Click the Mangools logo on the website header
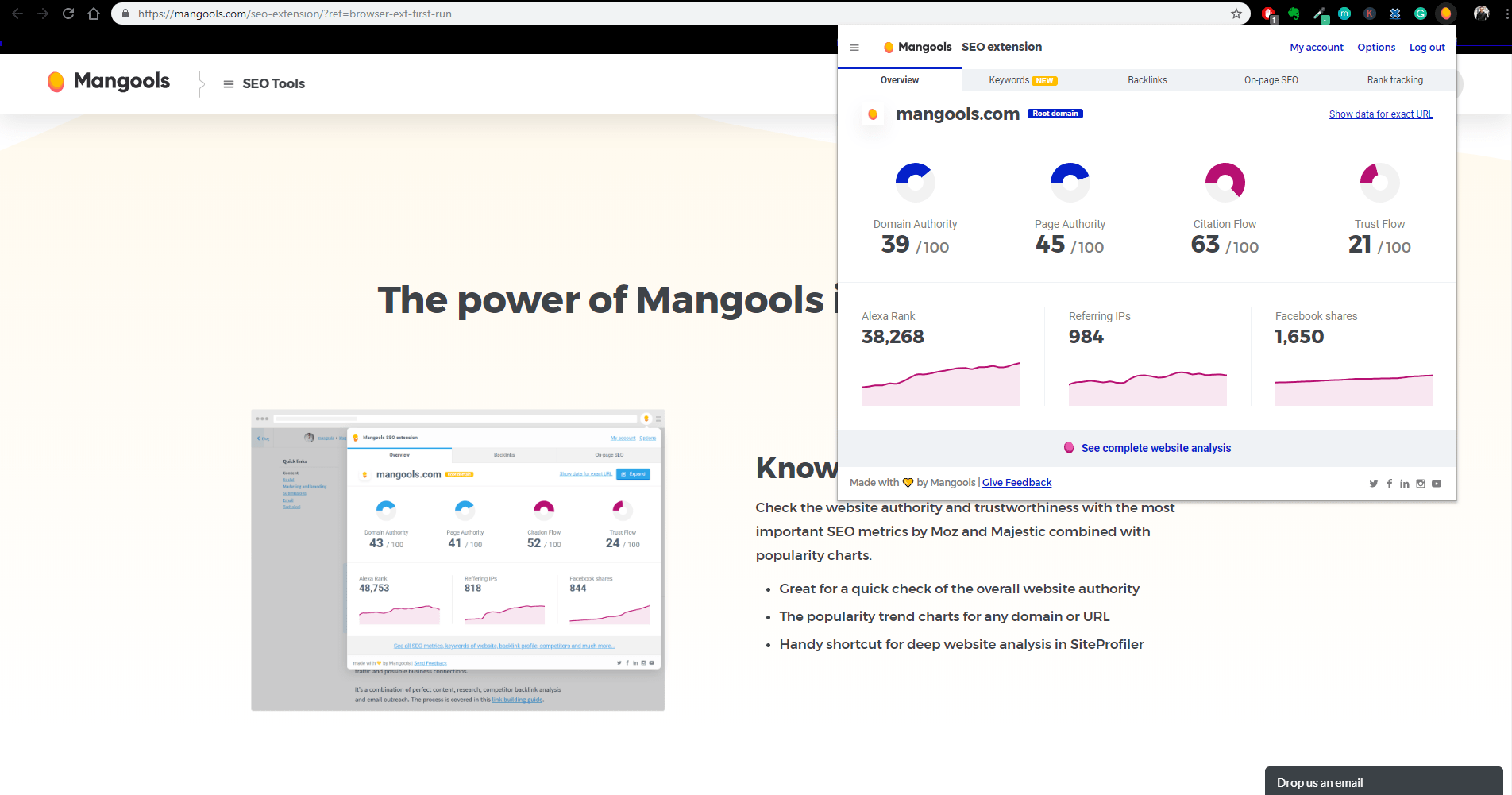1512x795 pixels. coord(109,82)
